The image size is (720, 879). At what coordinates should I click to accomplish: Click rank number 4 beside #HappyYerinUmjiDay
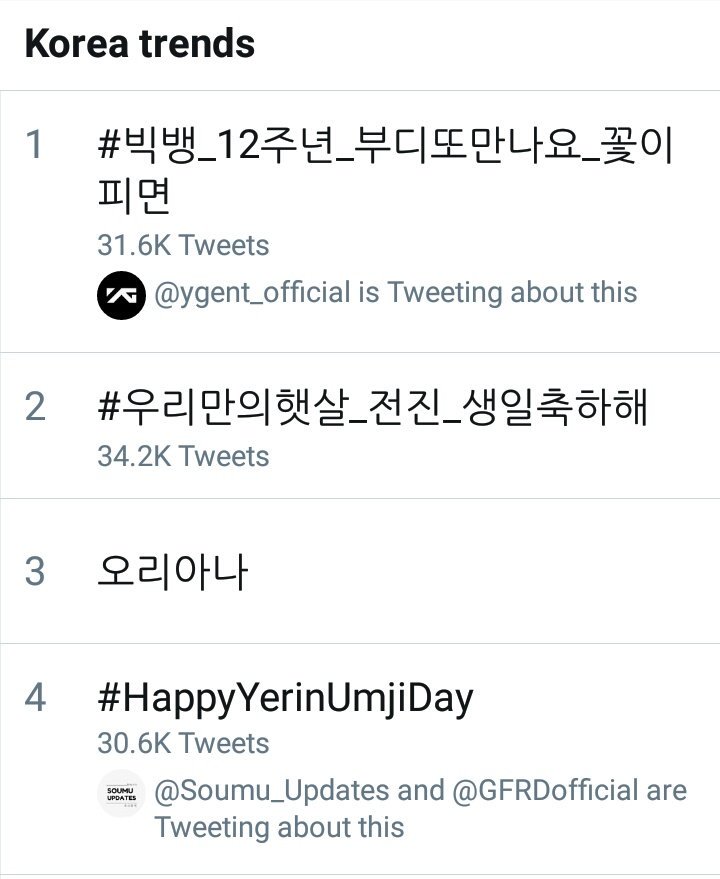[x=35, y=697]
